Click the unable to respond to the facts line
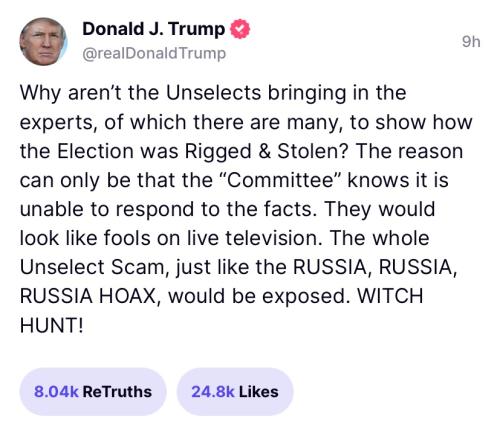500x437 pixels. coord(168,210)
